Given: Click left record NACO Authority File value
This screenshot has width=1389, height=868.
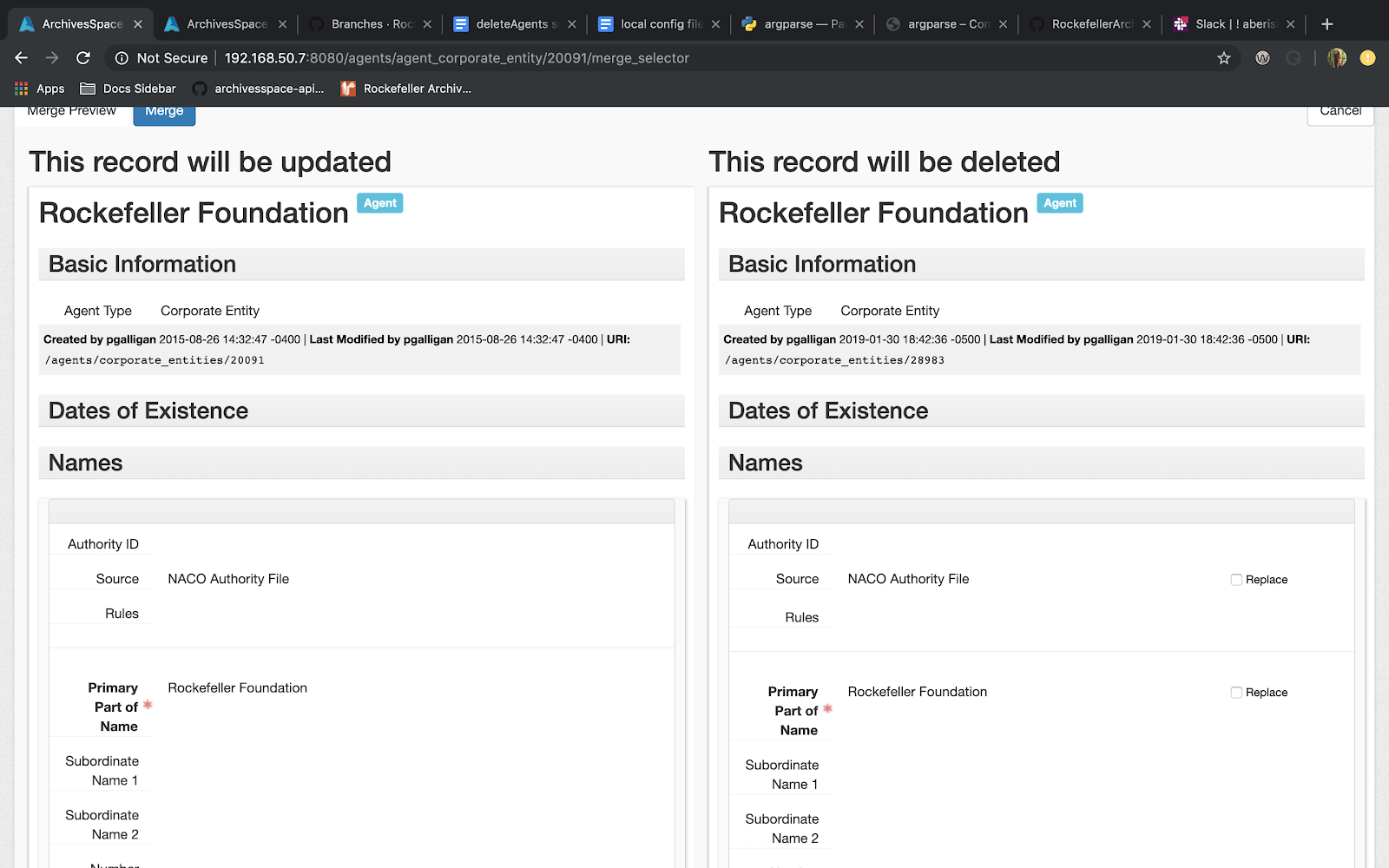Looking at the screenshot, I should coord(228,579).
